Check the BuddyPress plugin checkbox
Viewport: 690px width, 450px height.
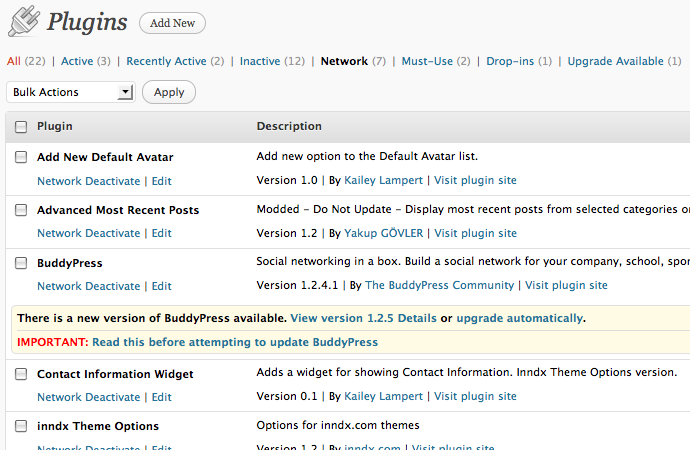pyautogui.click(x=21, y=263)
